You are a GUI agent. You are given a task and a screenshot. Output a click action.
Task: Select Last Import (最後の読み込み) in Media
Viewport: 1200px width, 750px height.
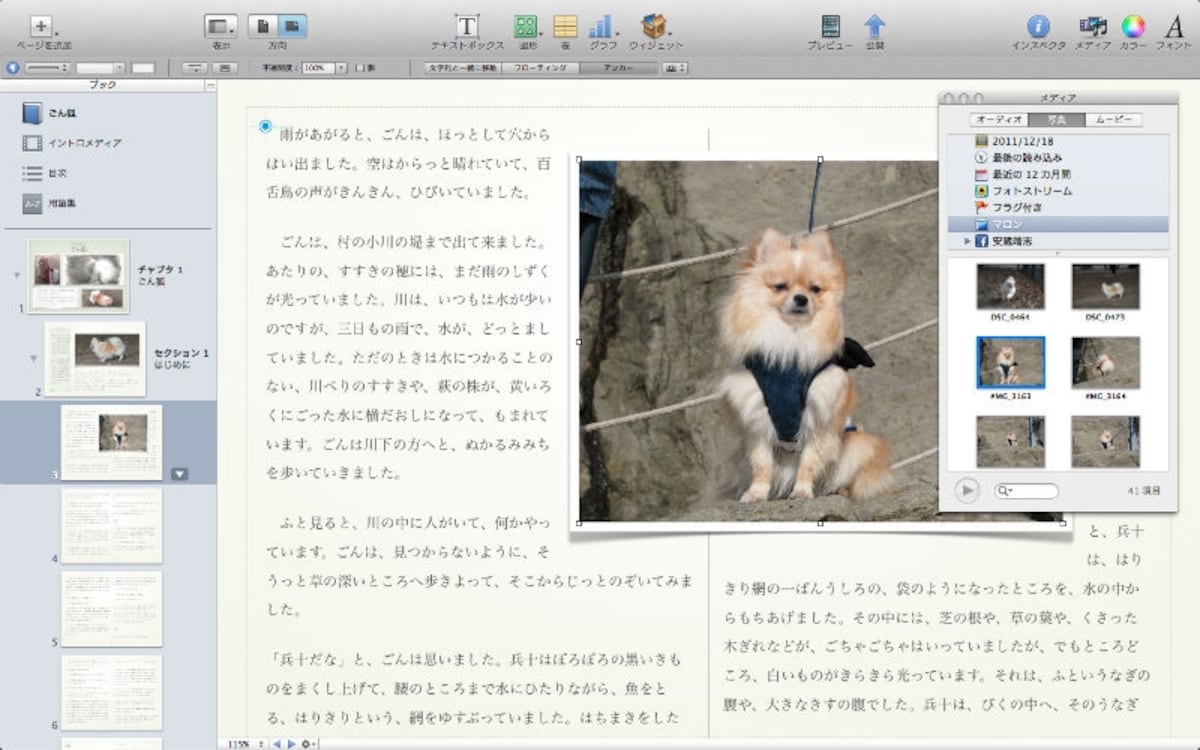point(1058,158)
